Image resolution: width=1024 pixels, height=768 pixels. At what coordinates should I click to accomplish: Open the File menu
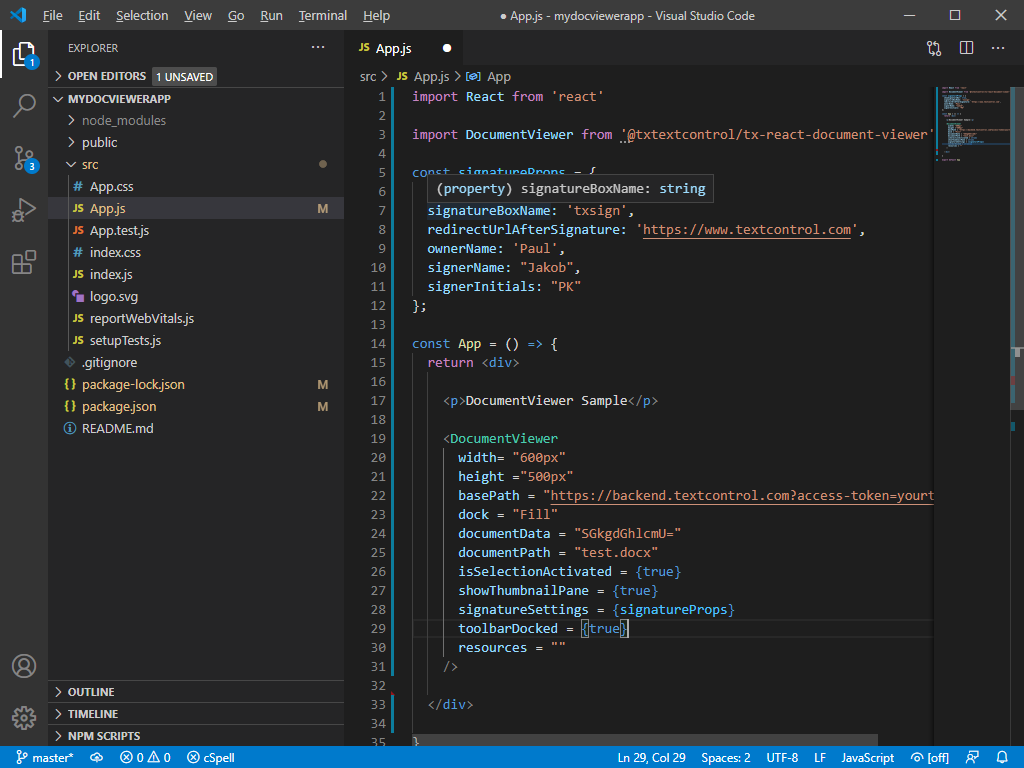coord(52,16)
